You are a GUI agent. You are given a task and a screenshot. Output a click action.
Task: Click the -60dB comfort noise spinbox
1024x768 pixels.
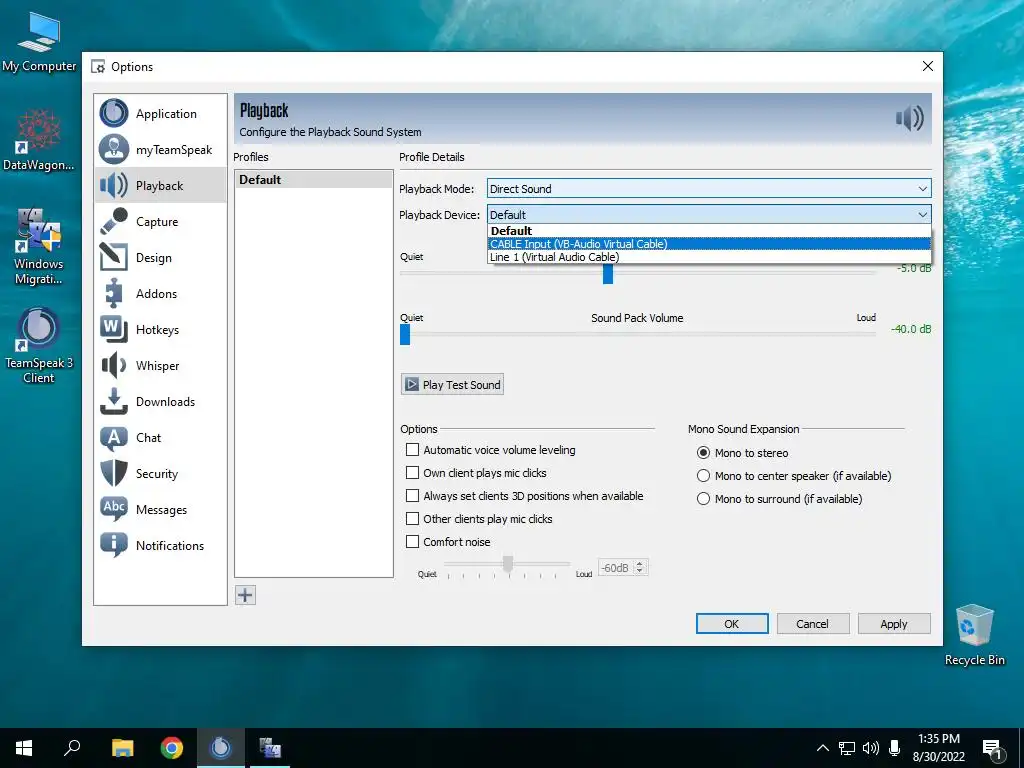(623, 568)
